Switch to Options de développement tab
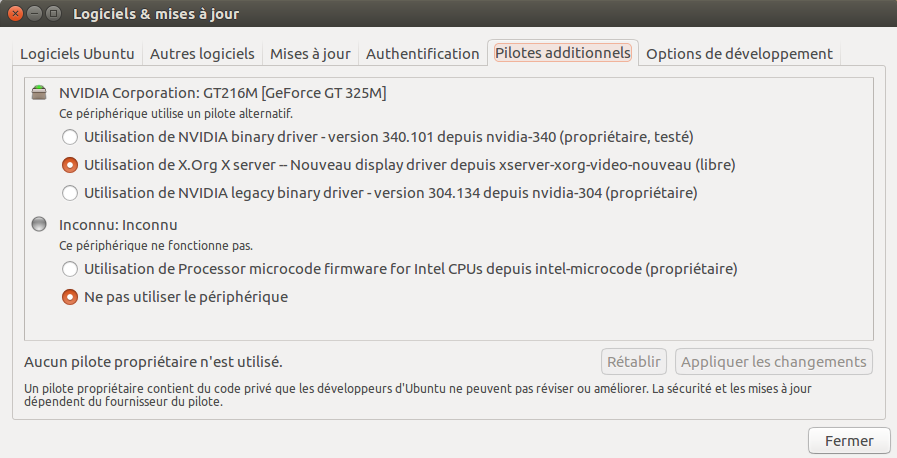The width and height of the screenshot is (897, 458). coord(739,54)
